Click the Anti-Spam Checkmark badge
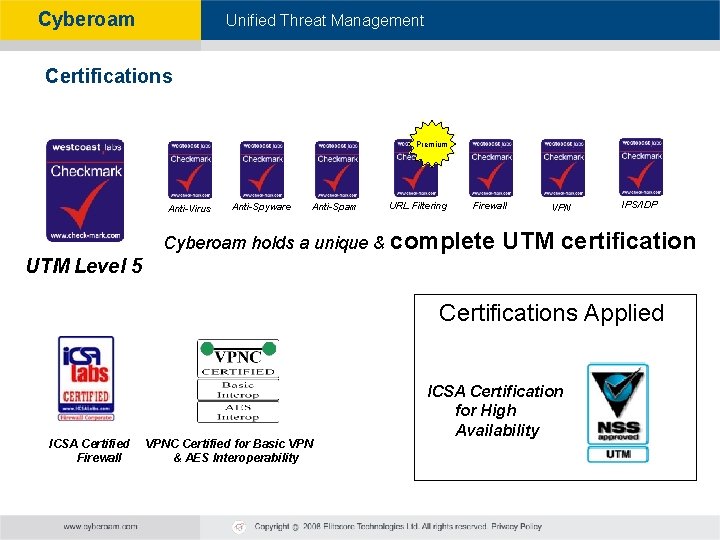 pos(337,170)
